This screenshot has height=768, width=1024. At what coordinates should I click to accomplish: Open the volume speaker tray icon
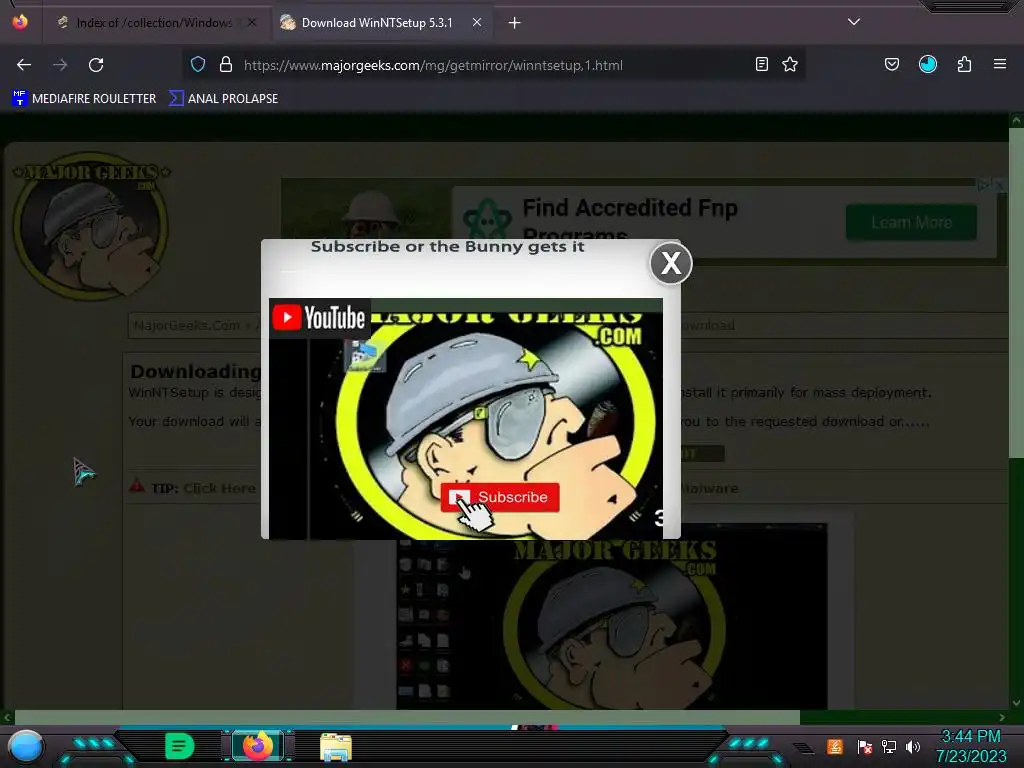pyautogui.click(x=913, y=746)
